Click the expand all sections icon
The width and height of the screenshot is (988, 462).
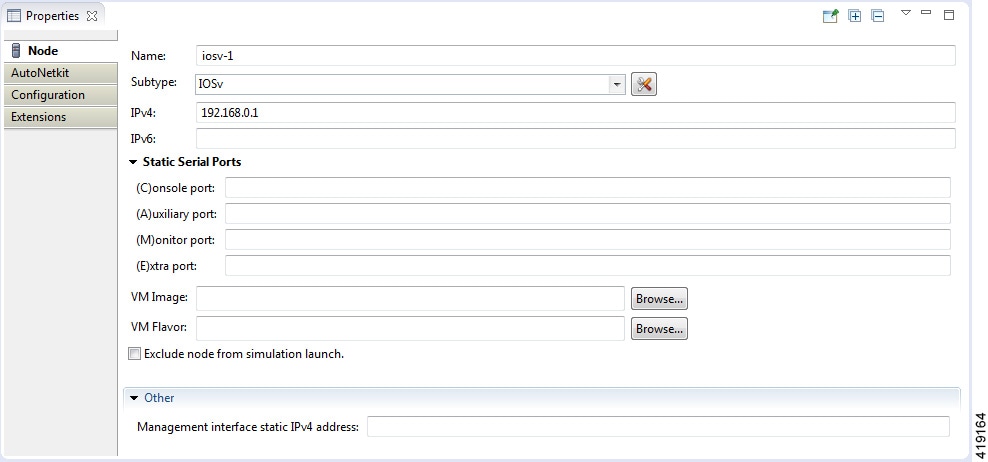(855, 16)
